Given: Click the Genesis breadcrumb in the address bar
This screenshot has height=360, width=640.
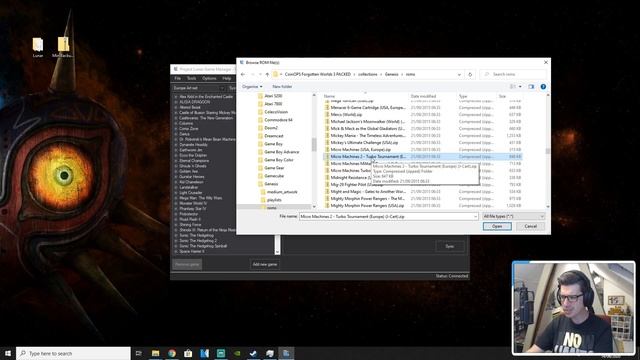Looking at the screenshot, I should click(x=391, y=74).
